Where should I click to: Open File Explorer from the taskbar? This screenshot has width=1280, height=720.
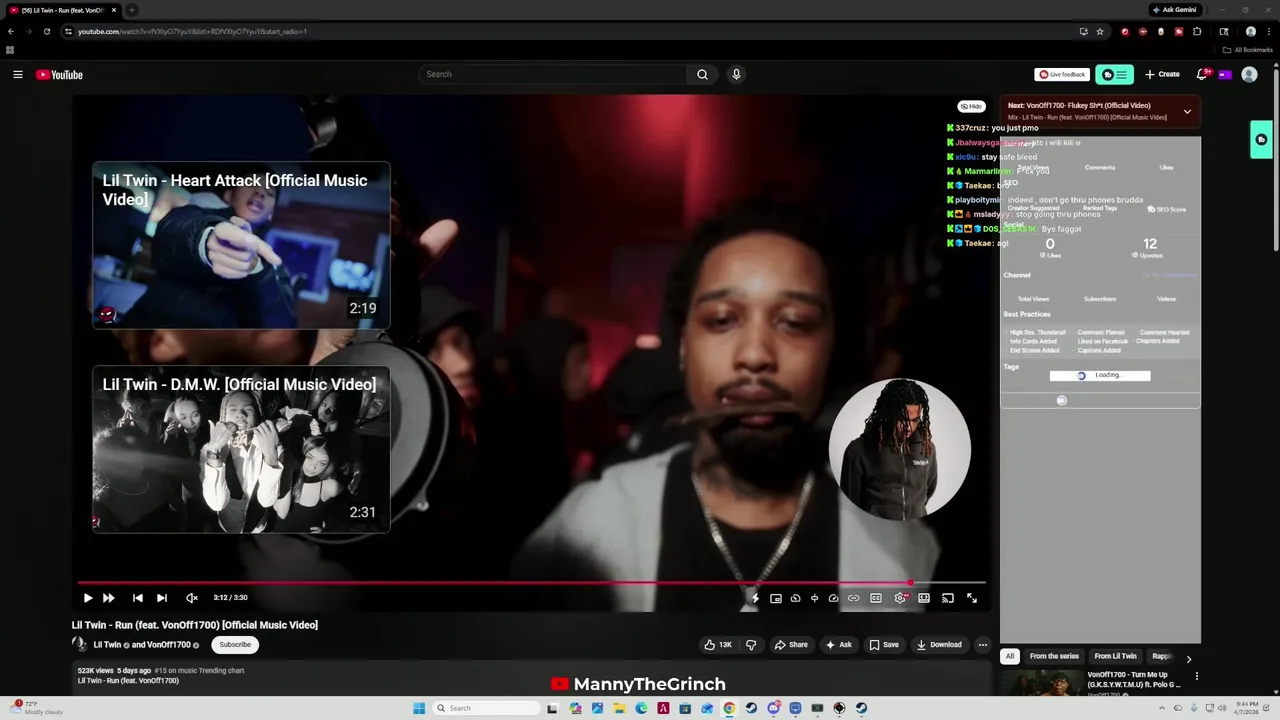tap(619, 708)
